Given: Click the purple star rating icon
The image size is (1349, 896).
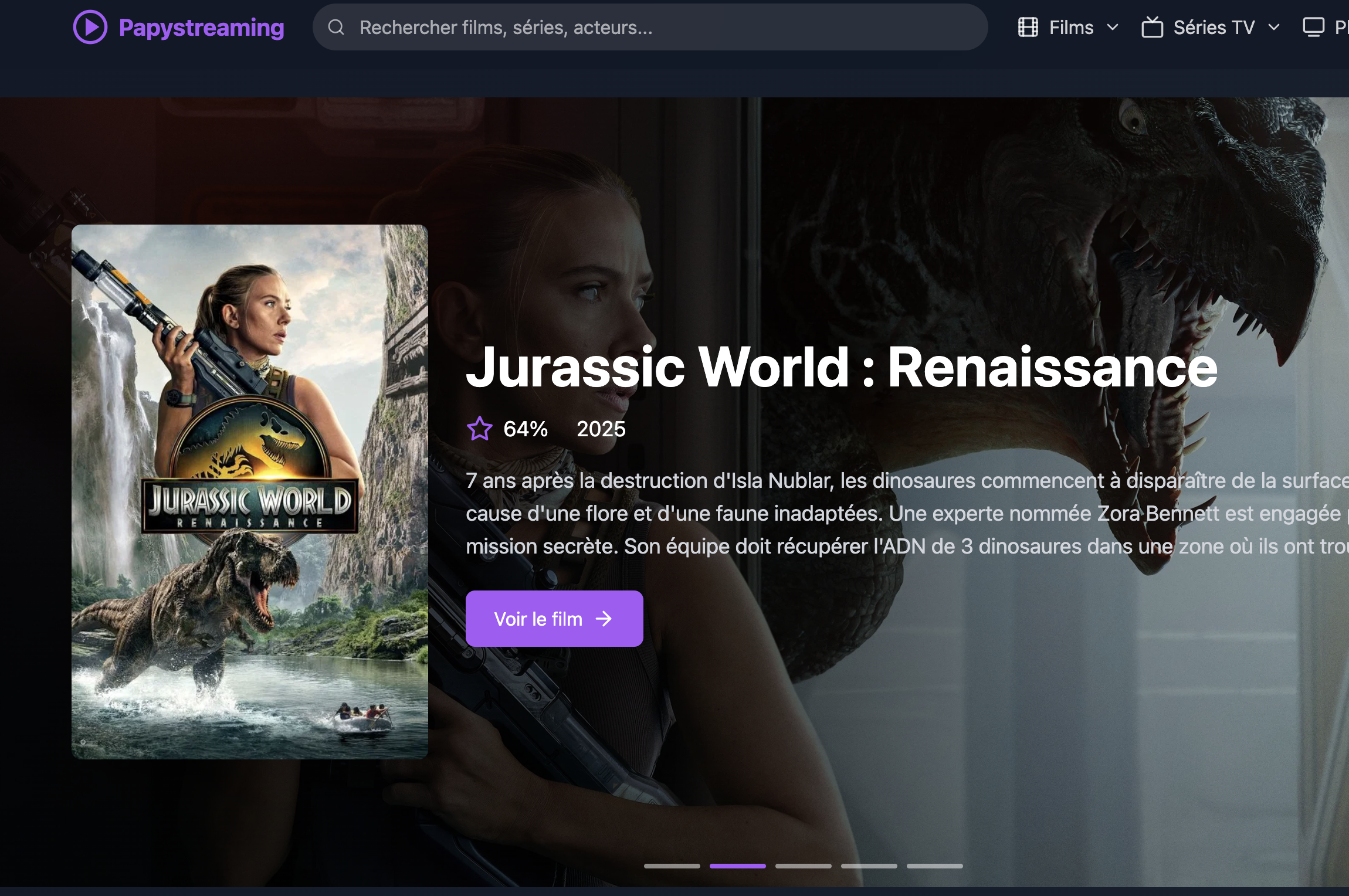Looking at the screenshot, I should [x=479, y=429].
